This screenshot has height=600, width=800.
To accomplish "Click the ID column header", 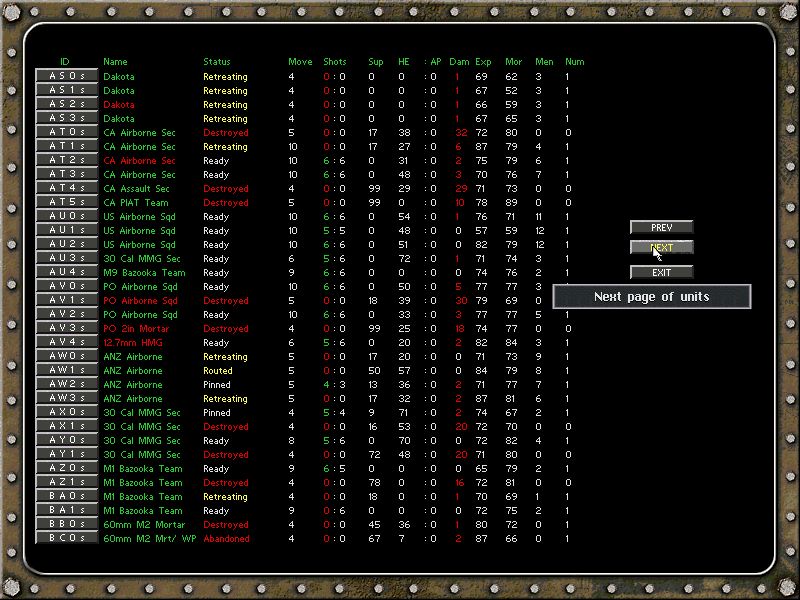I will tap(64, 62).
